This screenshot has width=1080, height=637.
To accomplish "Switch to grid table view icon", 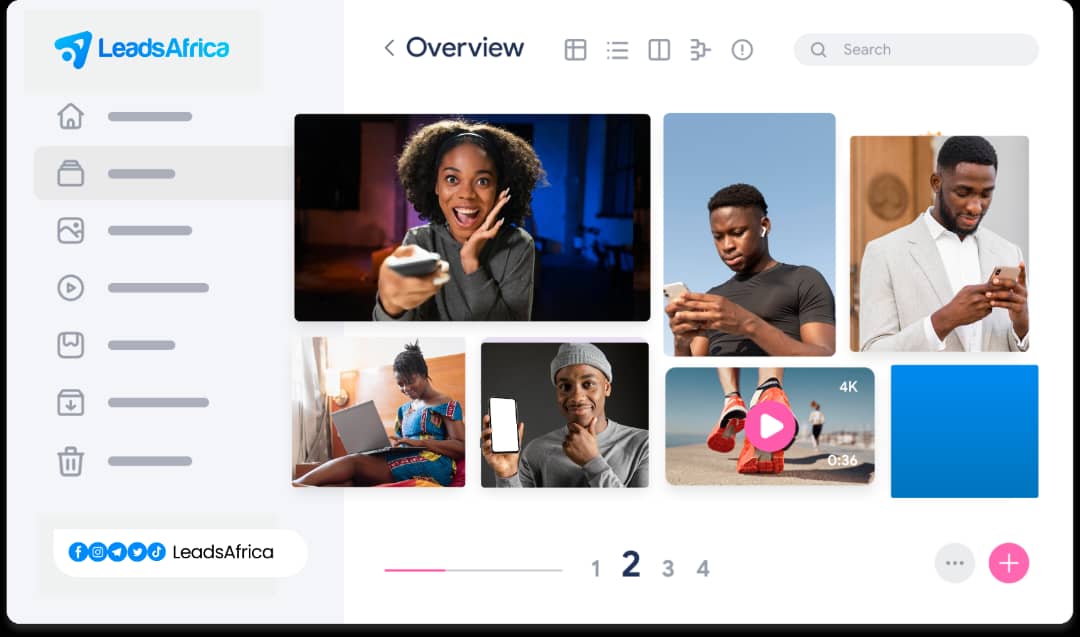I will [x=575, y=50].
